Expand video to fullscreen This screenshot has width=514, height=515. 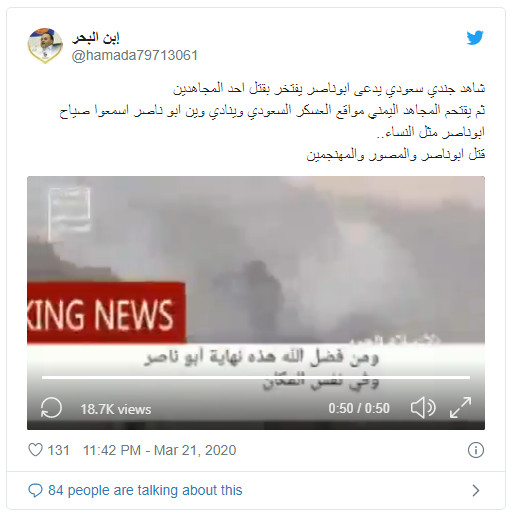click(x=460, y=407)
